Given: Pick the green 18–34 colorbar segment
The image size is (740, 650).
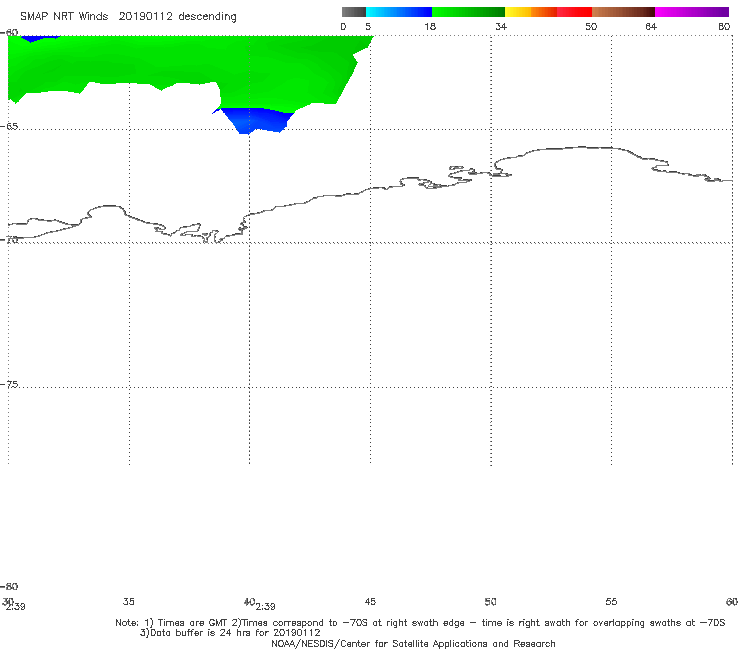Looking at the screenshot, I should point(468,12).
